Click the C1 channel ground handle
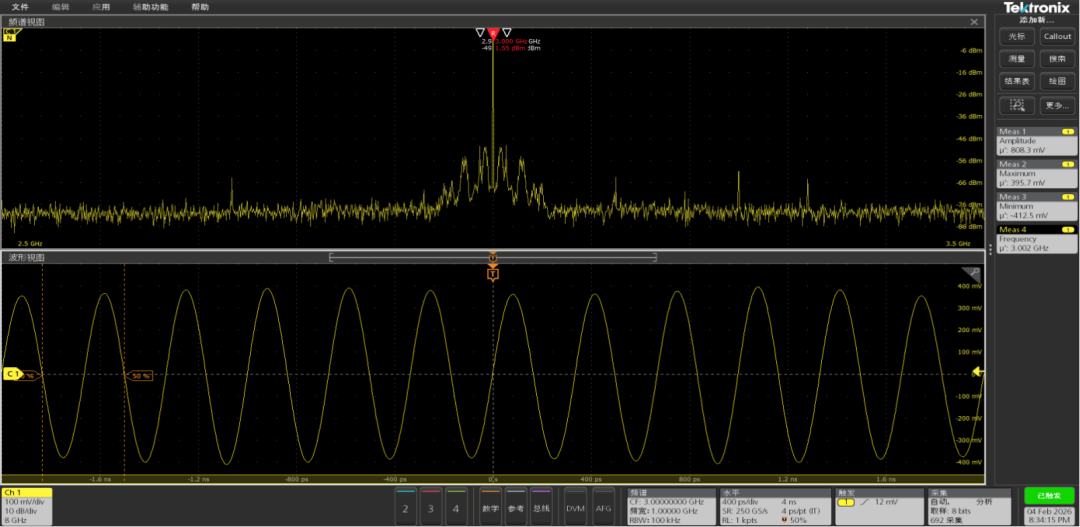The image size is (1080, 527). (x=11, y=373)
